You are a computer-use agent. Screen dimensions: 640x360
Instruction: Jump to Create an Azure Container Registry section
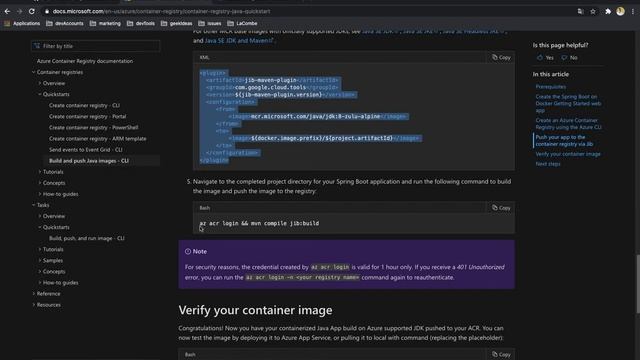coord(568,124)
